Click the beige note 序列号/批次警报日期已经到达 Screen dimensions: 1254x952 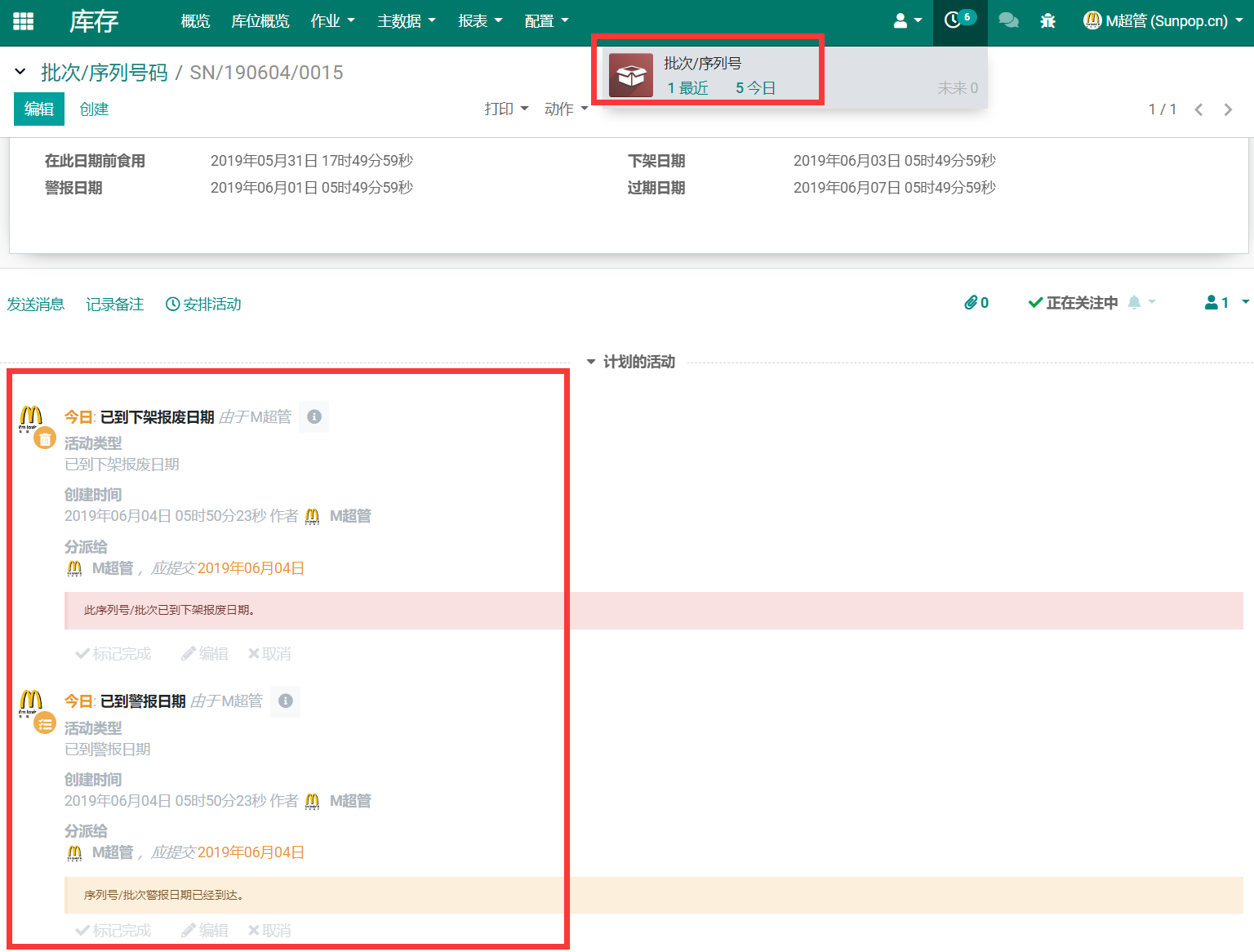[654, 895]
